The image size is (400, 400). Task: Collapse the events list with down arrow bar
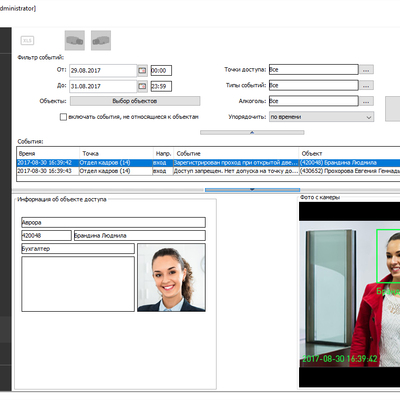click(252, 190)
